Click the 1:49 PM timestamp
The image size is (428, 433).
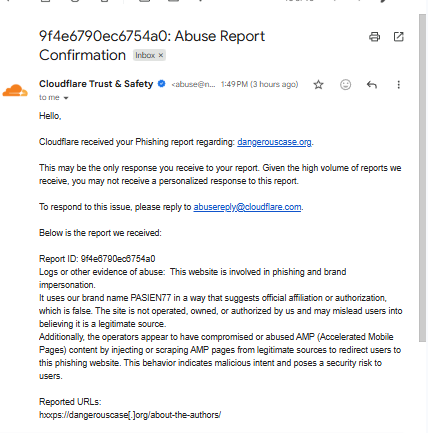pos(259,84)
